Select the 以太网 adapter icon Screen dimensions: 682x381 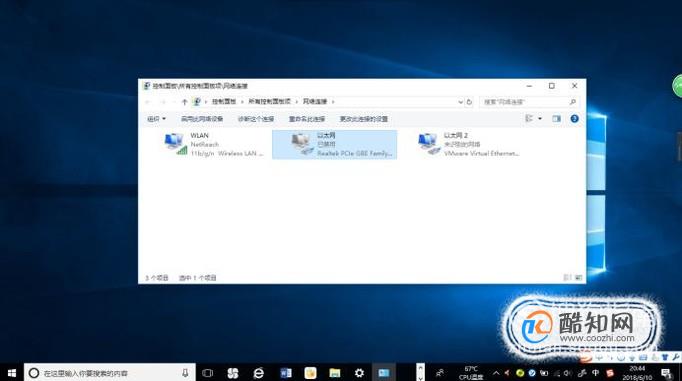(302, 144)
